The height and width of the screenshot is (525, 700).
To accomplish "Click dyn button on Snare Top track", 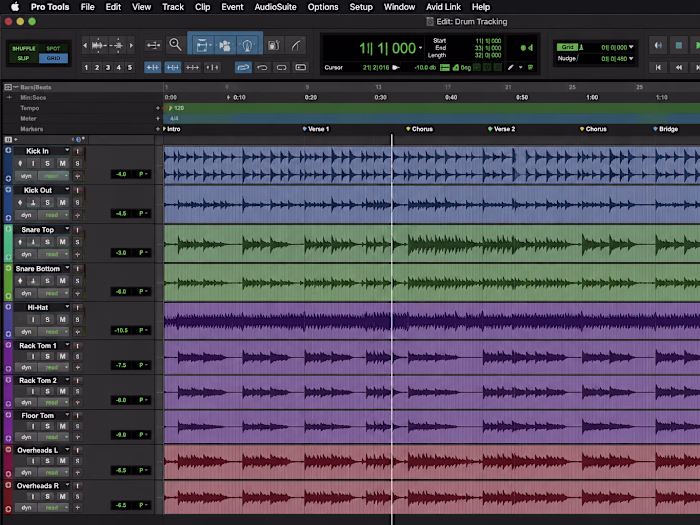I will pyautogui.click(x=26, y=254).
